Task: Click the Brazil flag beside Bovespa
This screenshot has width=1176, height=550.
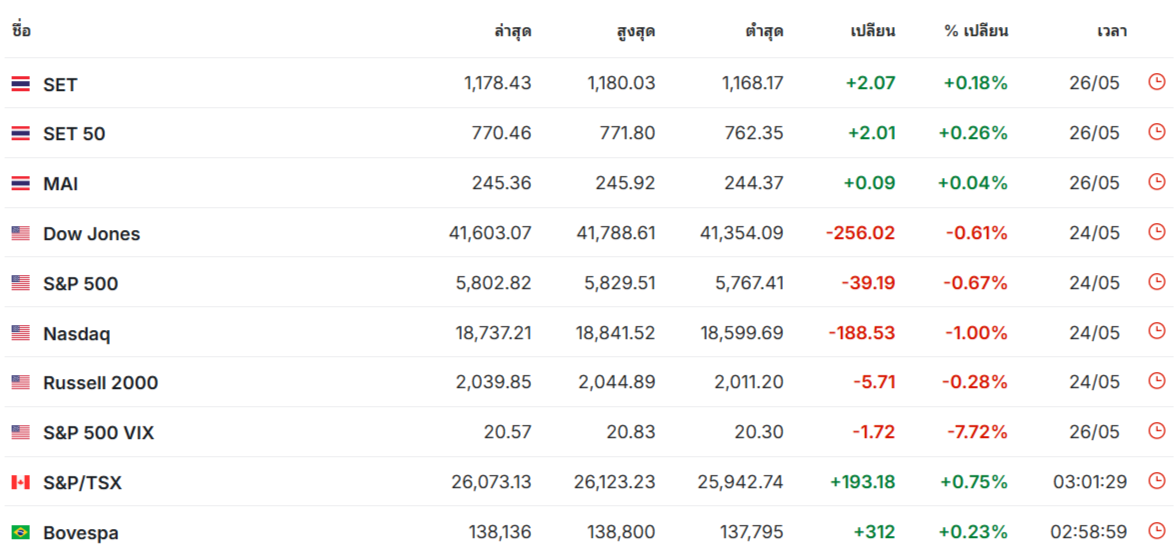Action: click(20, 533)
